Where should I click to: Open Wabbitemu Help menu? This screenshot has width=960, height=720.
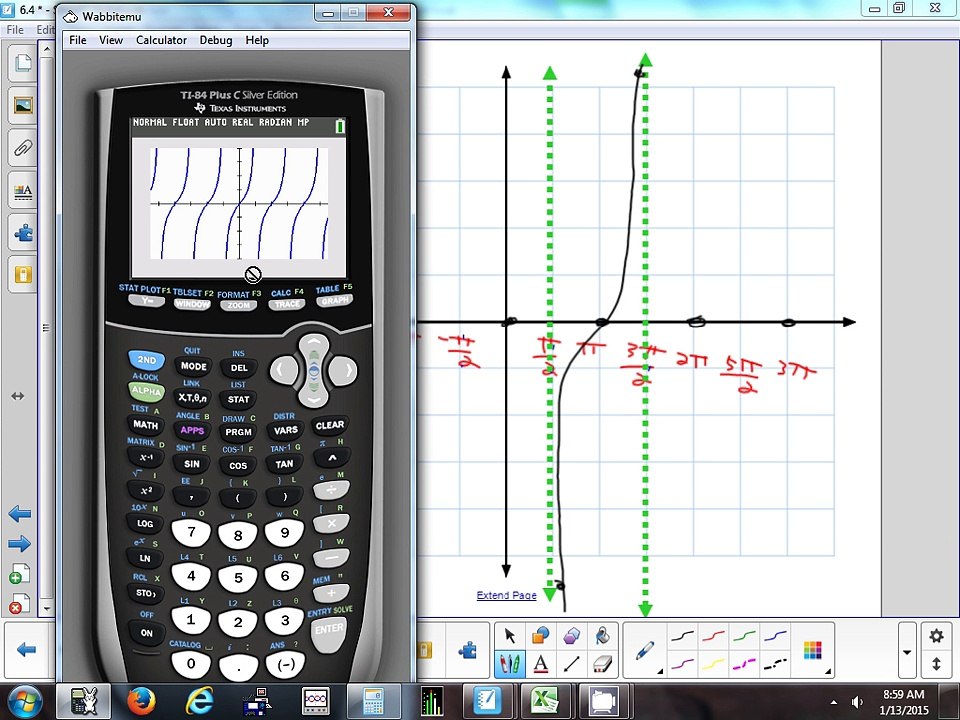click(257, 40)
